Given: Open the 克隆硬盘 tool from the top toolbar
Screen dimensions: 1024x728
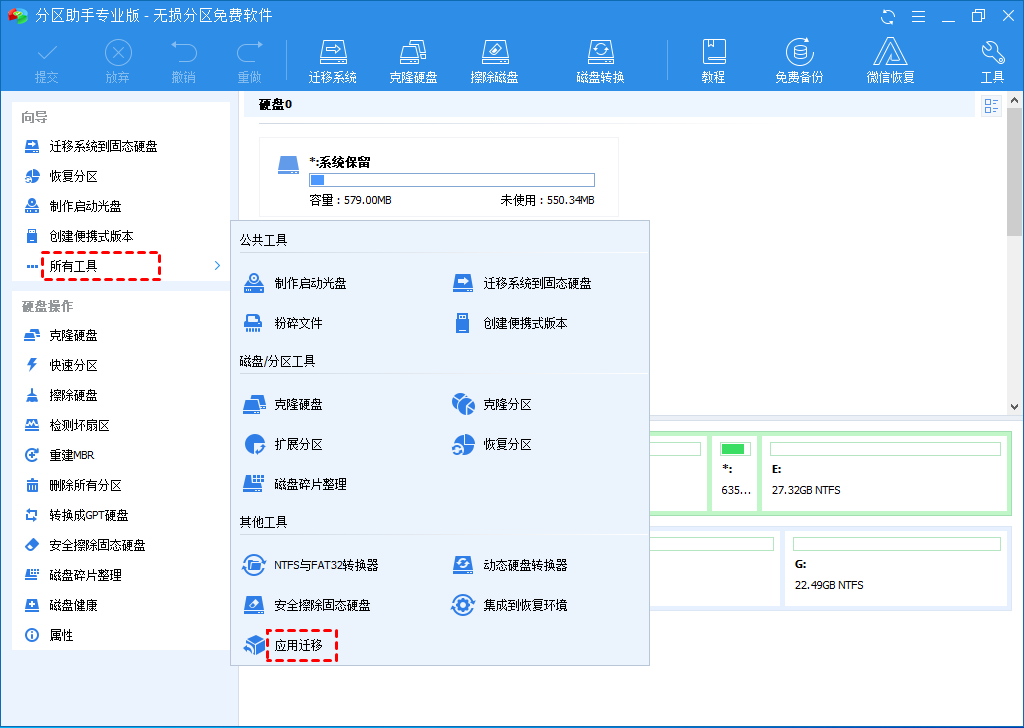Looking at the screenshot, I should pyautogui.click(x=413, y=58).
